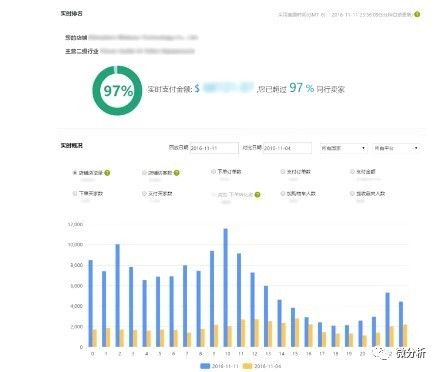Select the 下单订单数 radio button

click(x=213, y=172)
